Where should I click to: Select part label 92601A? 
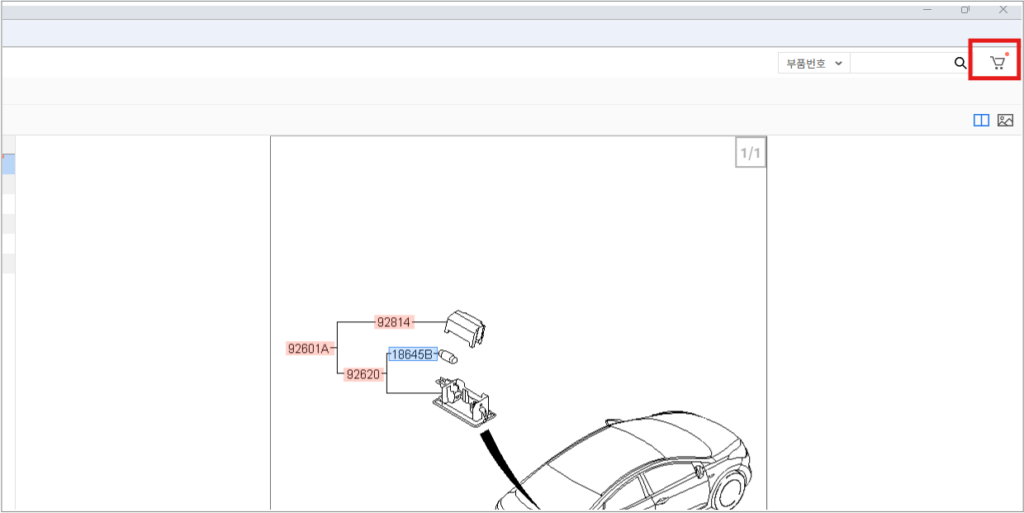(307, 349)
